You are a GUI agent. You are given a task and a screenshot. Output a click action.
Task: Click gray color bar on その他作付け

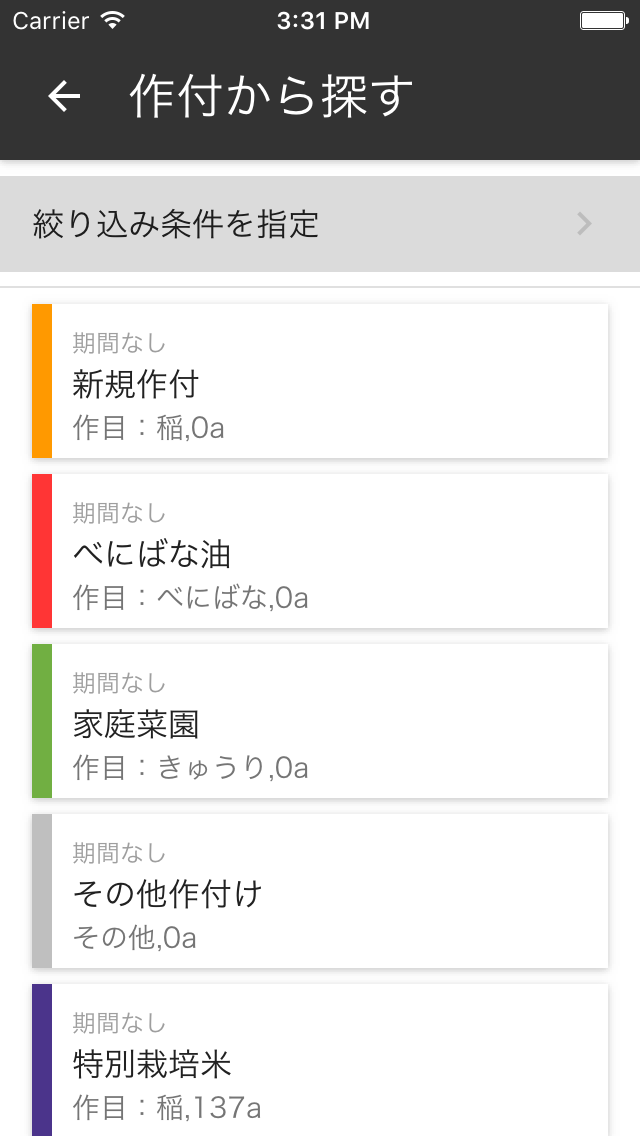pos(42,891)
